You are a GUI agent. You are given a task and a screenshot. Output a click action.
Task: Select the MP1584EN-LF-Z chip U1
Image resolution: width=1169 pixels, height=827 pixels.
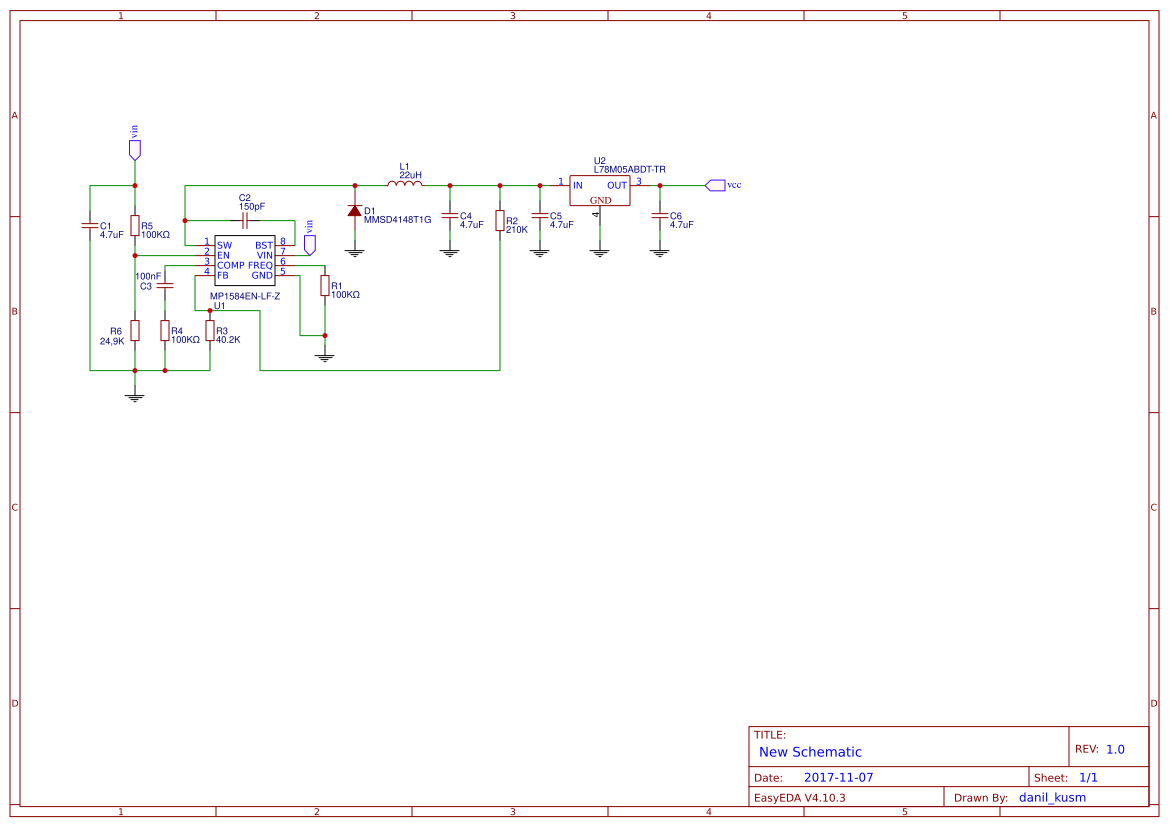[x=243, y=258]
